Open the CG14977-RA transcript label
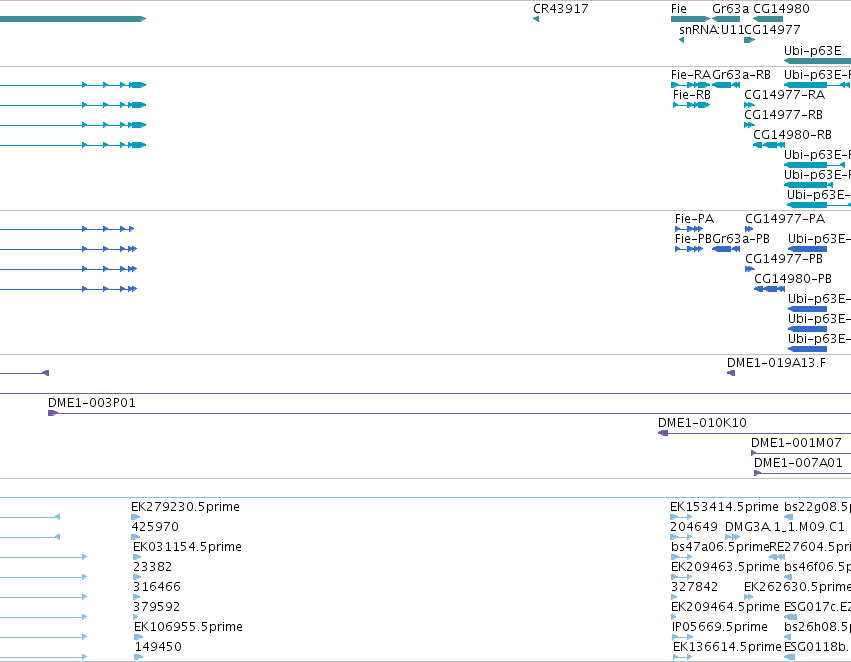Image resolution: width=851 pixels, height=662 pixels. click(x=784, y=94)
